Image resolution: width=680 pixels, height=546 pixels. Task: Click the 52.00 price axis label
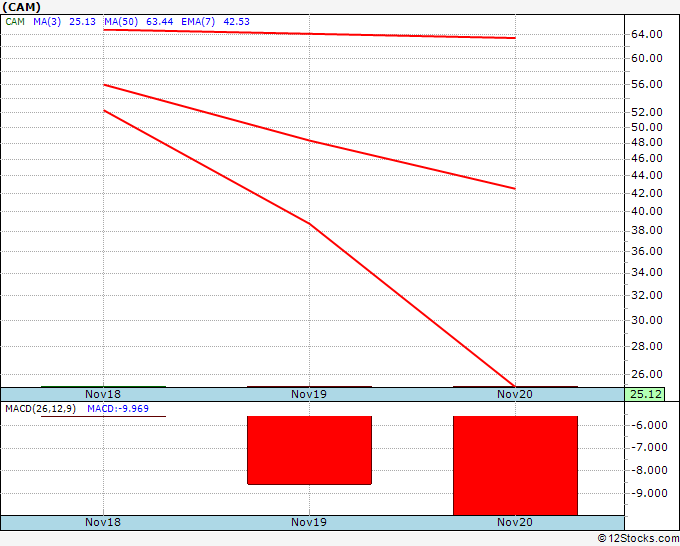coord(647,112)
